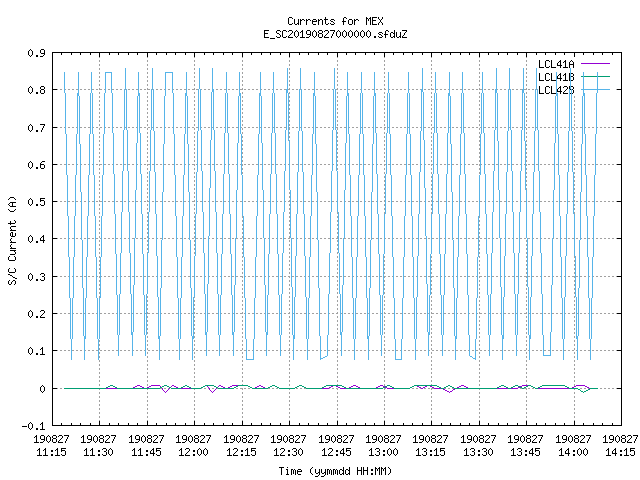Click the 0.1 y-axis tick value
This screenshot has height=480, width=640.
click(x=36, y=351)
